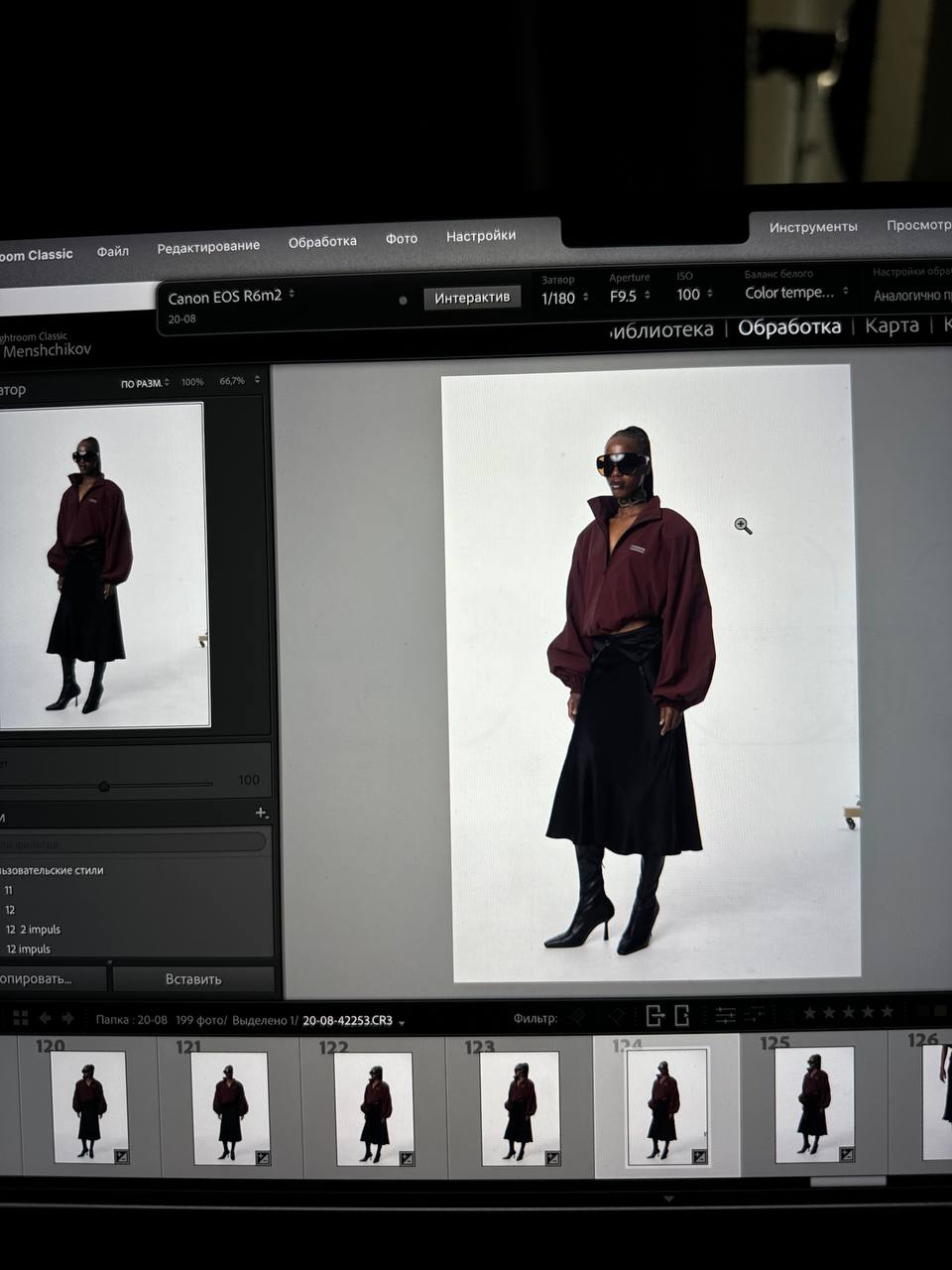Open the Обработка menu in the menu bar
The image size is (952, 1270).
[322, 242]
